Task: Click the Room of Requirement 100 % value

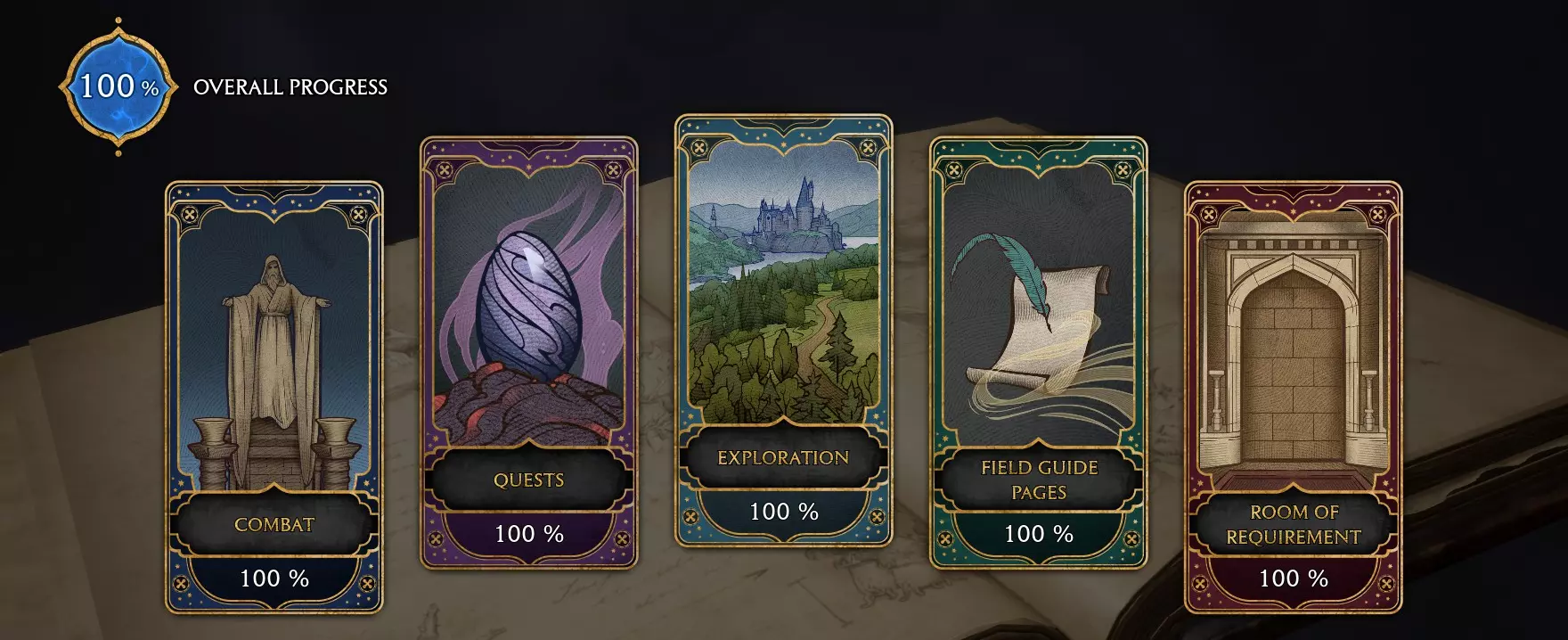Action: coord(1294,578)
